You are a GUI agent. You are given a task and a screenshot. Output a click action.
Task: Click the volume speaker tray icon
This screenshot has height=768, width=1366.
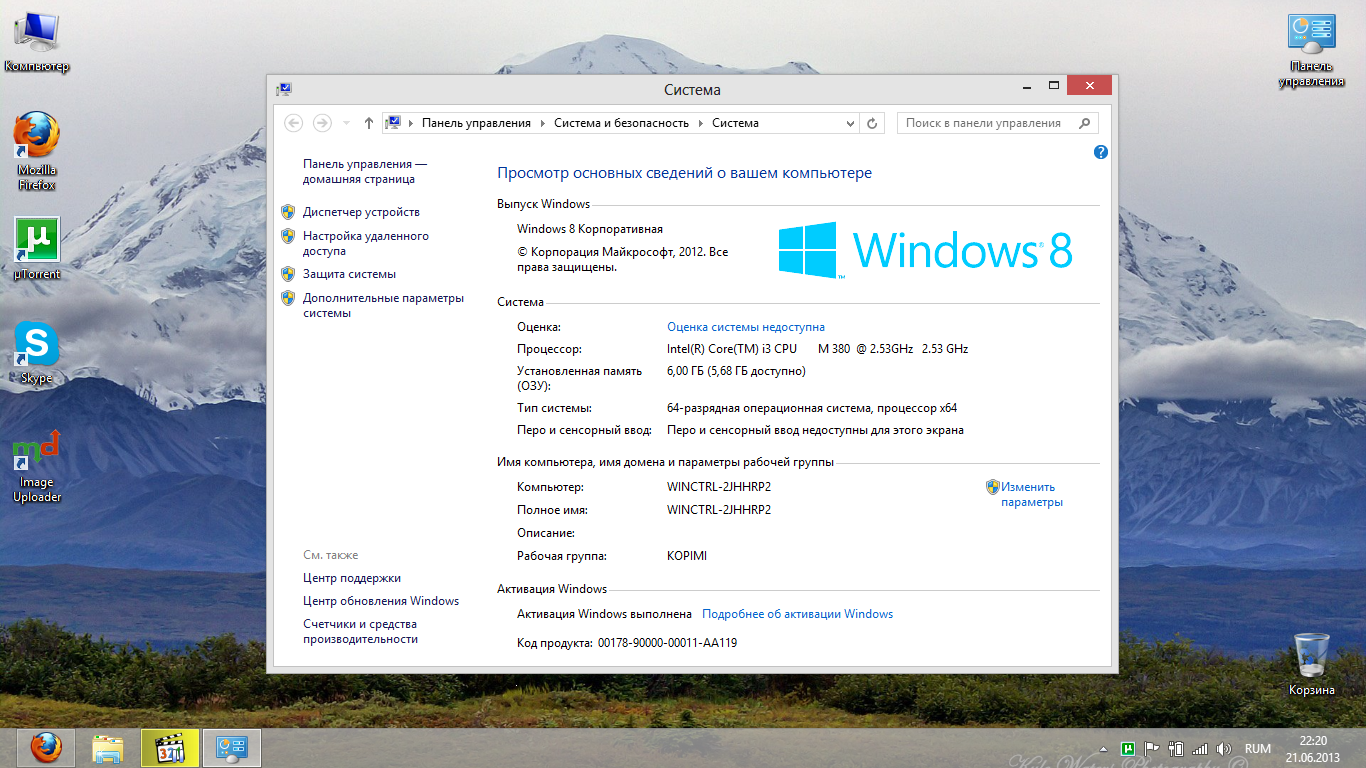pyautogui.click(x=1225, y=748)
